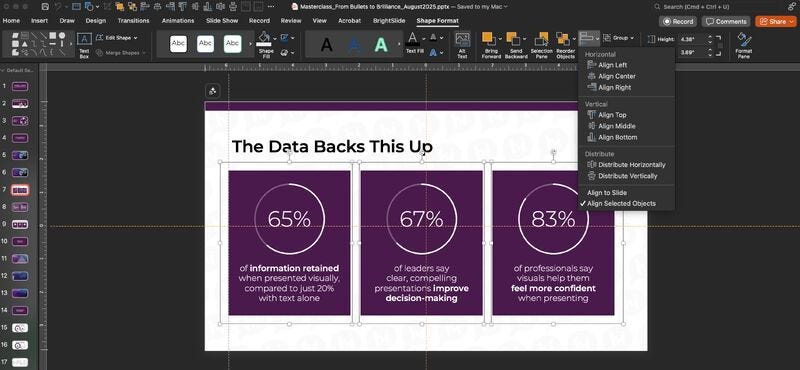The height and width of the screenshot is (370, 800).
Task: Select the second Abc shape style
Action: click(x=206, y=44)
